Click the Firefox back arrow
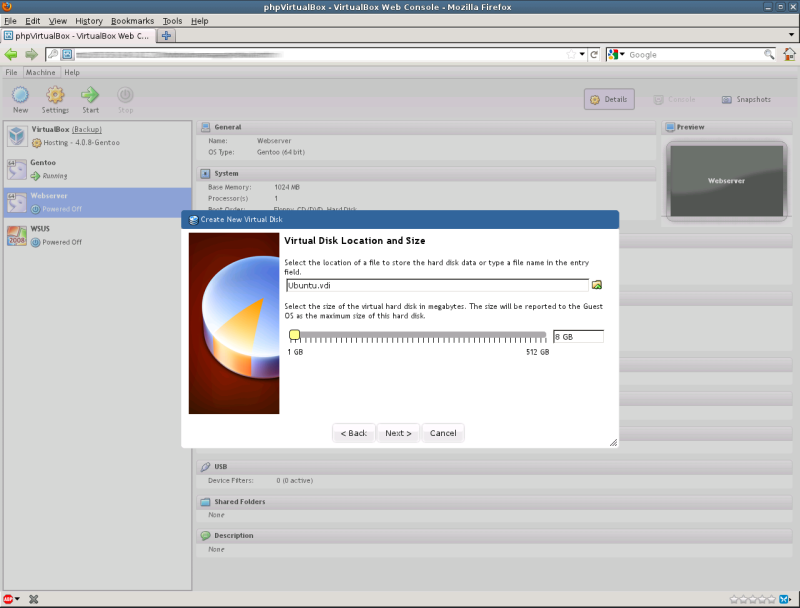Viewport: 800px width, 608px height. [x=11, y=54]
